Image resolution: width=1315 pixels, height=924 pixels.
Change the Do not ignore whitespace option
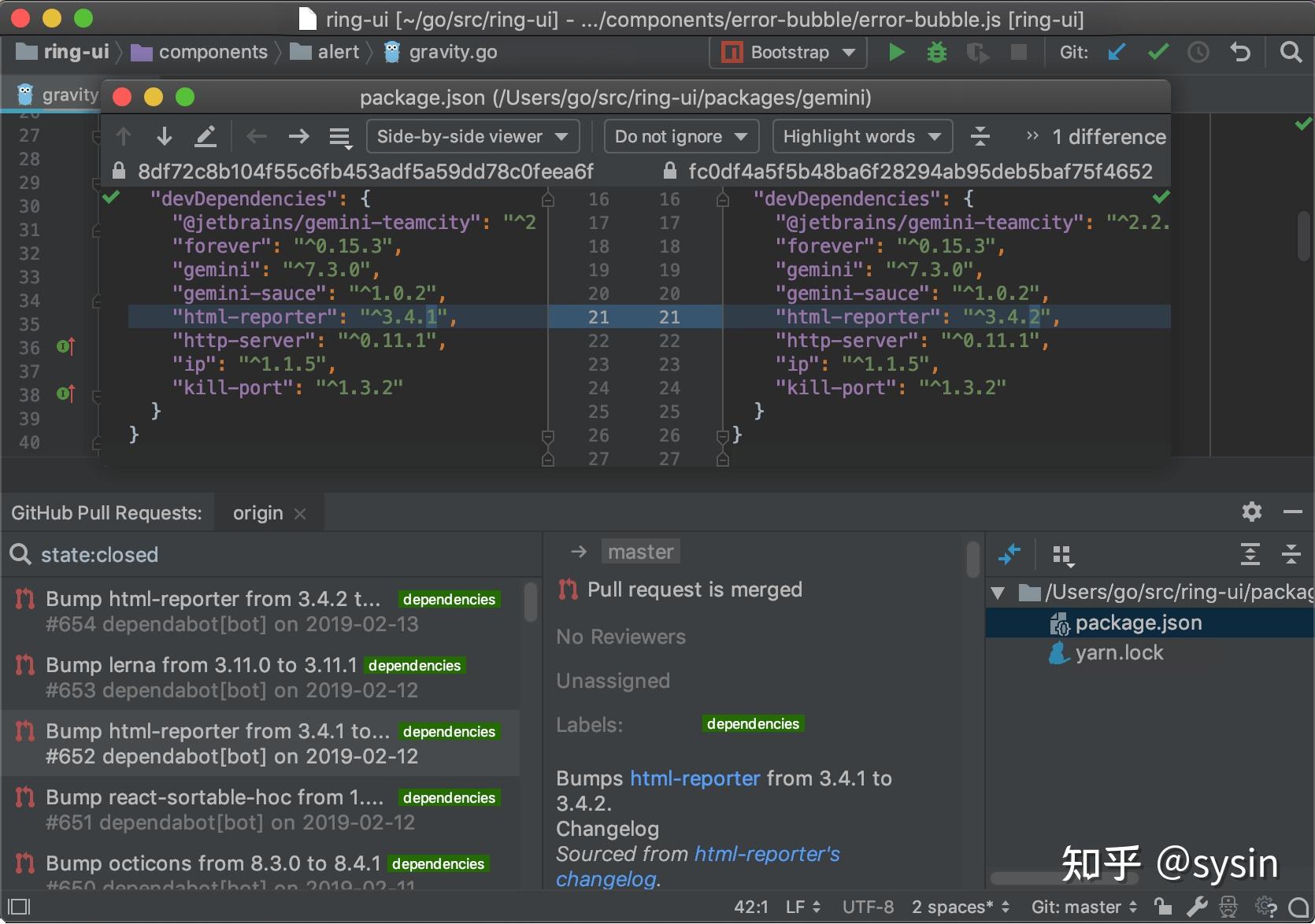tap(680, 135)
